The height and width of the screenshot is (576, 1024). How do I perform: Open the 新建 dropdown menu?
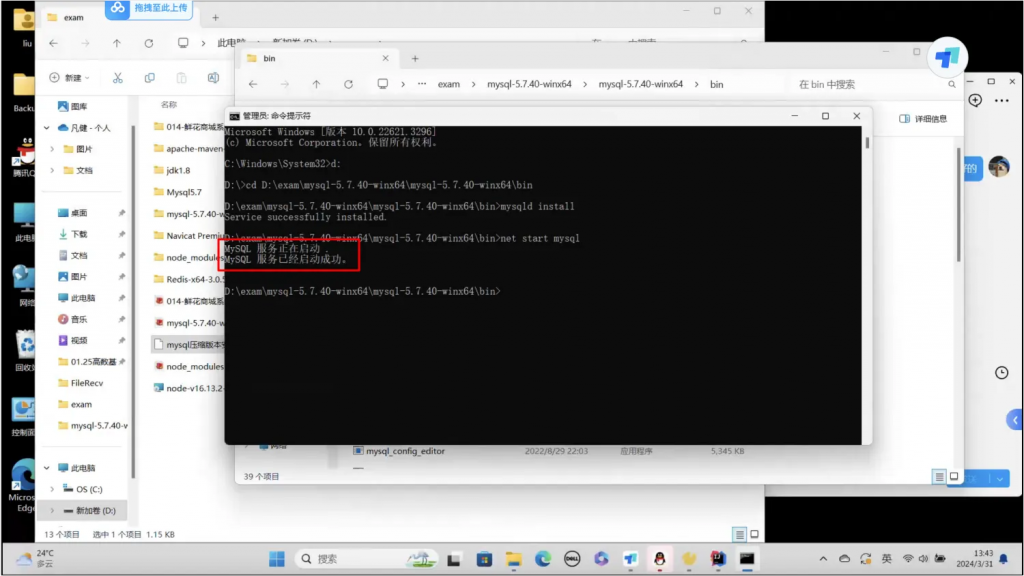[x=70, y=78]
